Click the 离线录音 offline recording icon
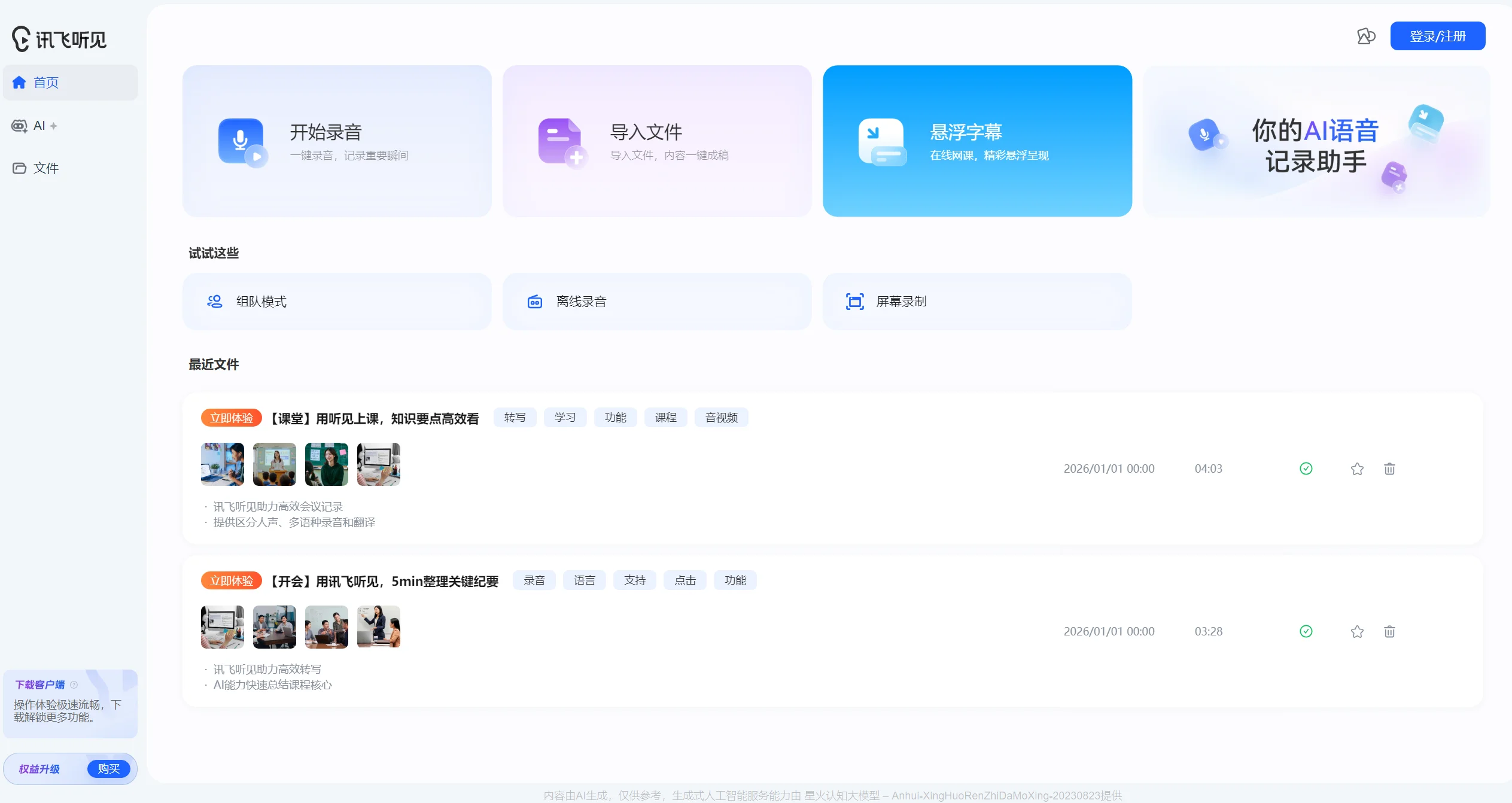The image size is (1512, 803). (534, 301)
